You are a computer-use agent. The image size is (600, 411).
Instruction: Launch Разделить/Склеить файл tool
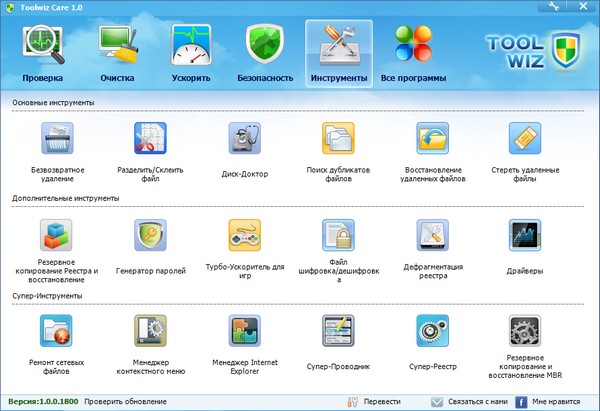[152, 141]
